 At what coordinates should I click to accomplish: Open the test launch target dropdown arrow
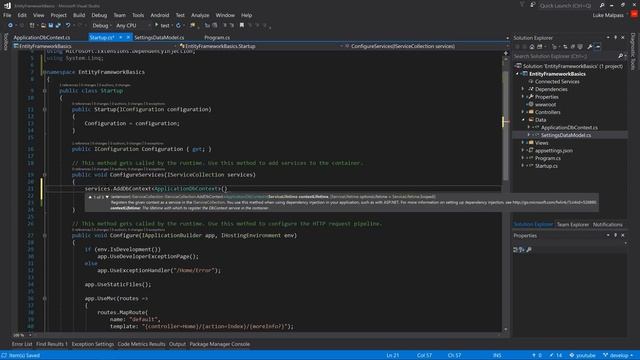pos(173,25)
